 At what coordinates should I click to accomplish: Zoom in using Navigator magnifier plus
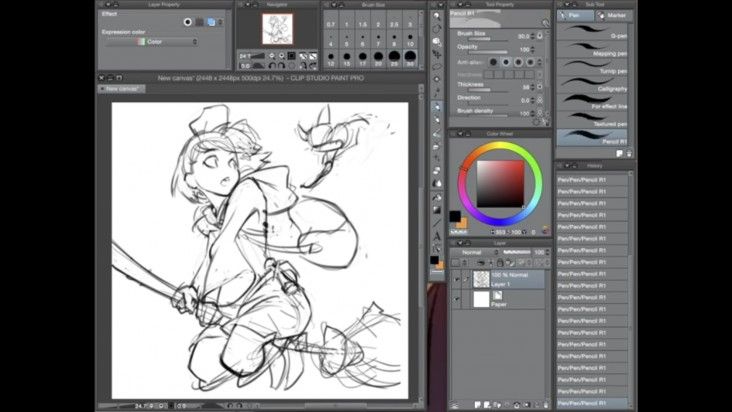coord(282,56)
